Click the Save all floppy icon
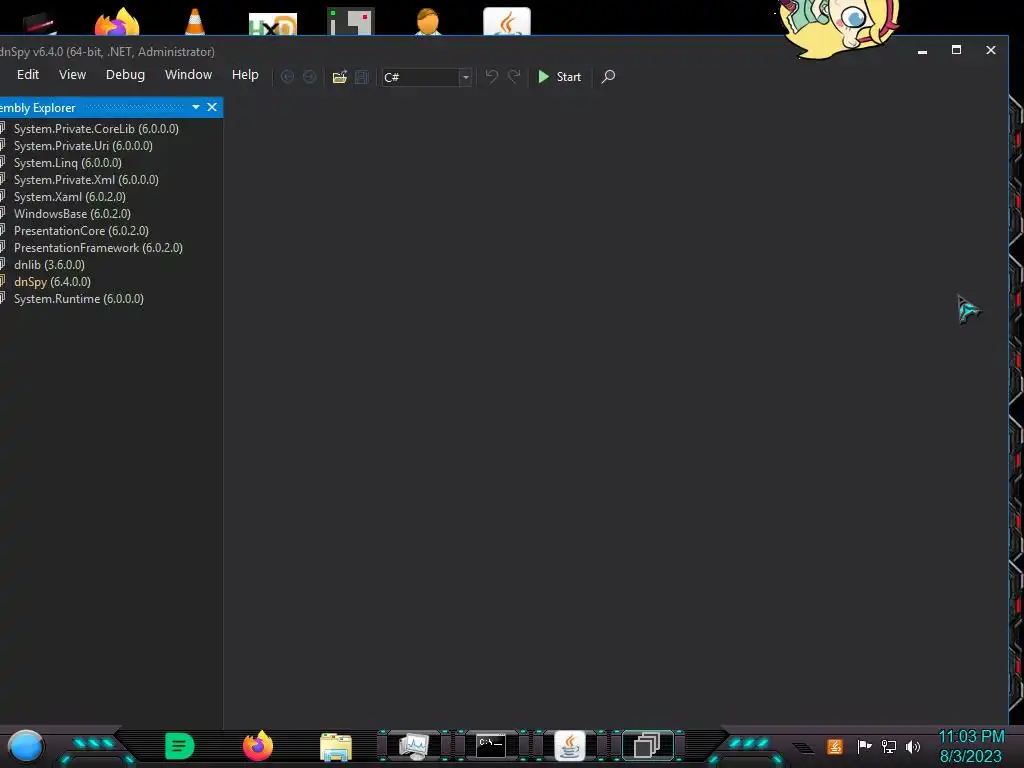The width and height of the screenshot is (1024, 768). pyautogui.click(x=361, y=77)
